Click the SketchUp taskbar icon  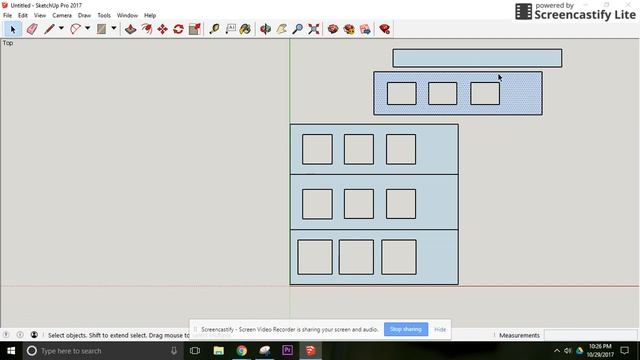(x=311, y=351)
